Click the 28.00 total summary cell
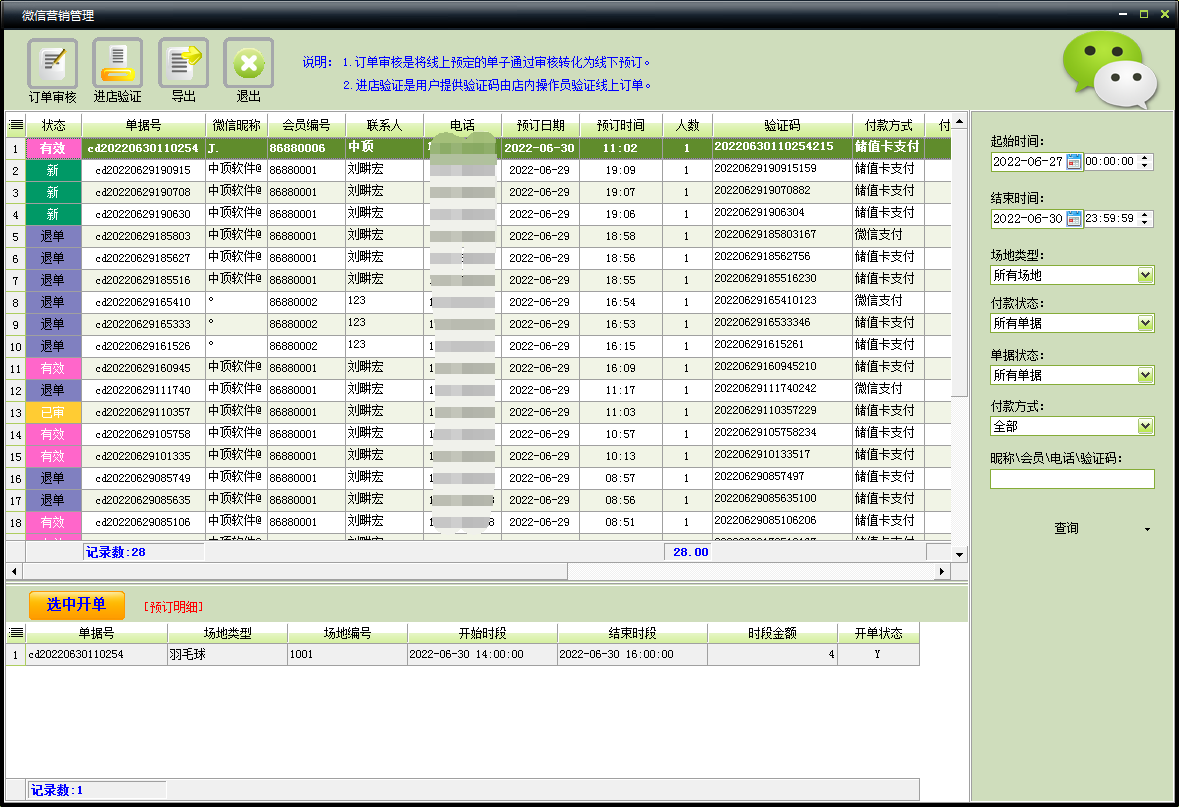 pos(690,552)
